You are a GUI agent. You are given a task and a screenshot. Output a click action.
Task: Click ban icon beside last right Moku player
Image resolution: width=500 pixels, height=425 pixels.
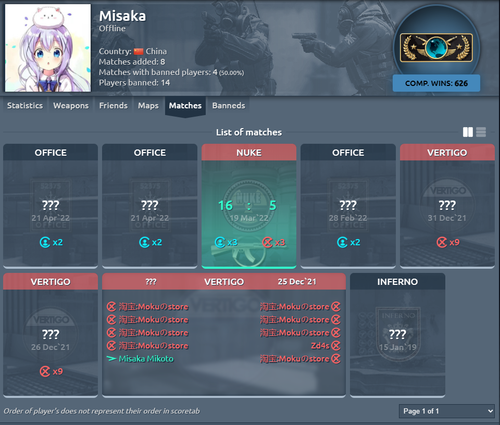(x=336, y=359)
